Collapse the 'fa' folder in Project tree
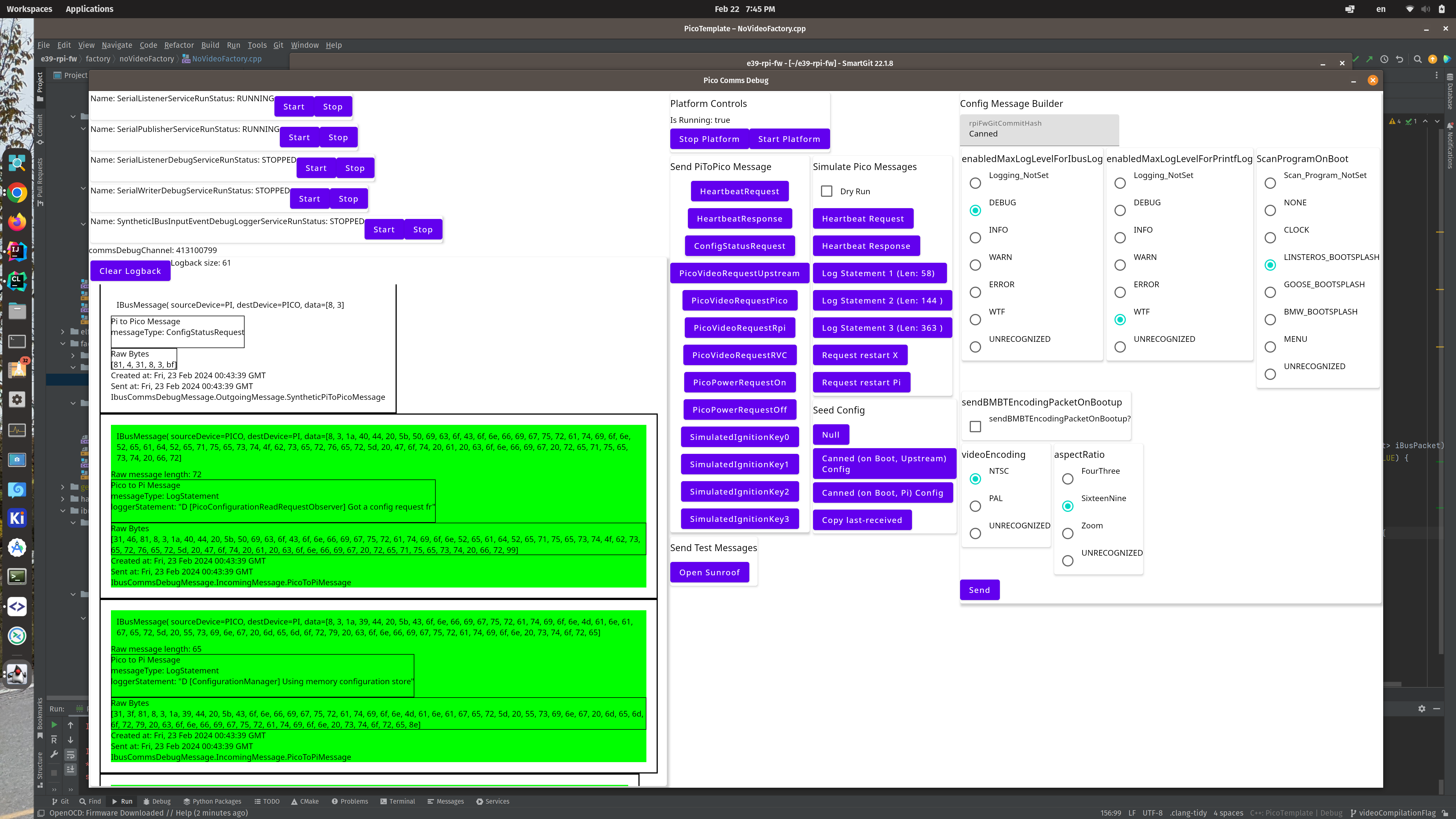Viewport: 1456px width, 819px height. click(x=63, y=343)
